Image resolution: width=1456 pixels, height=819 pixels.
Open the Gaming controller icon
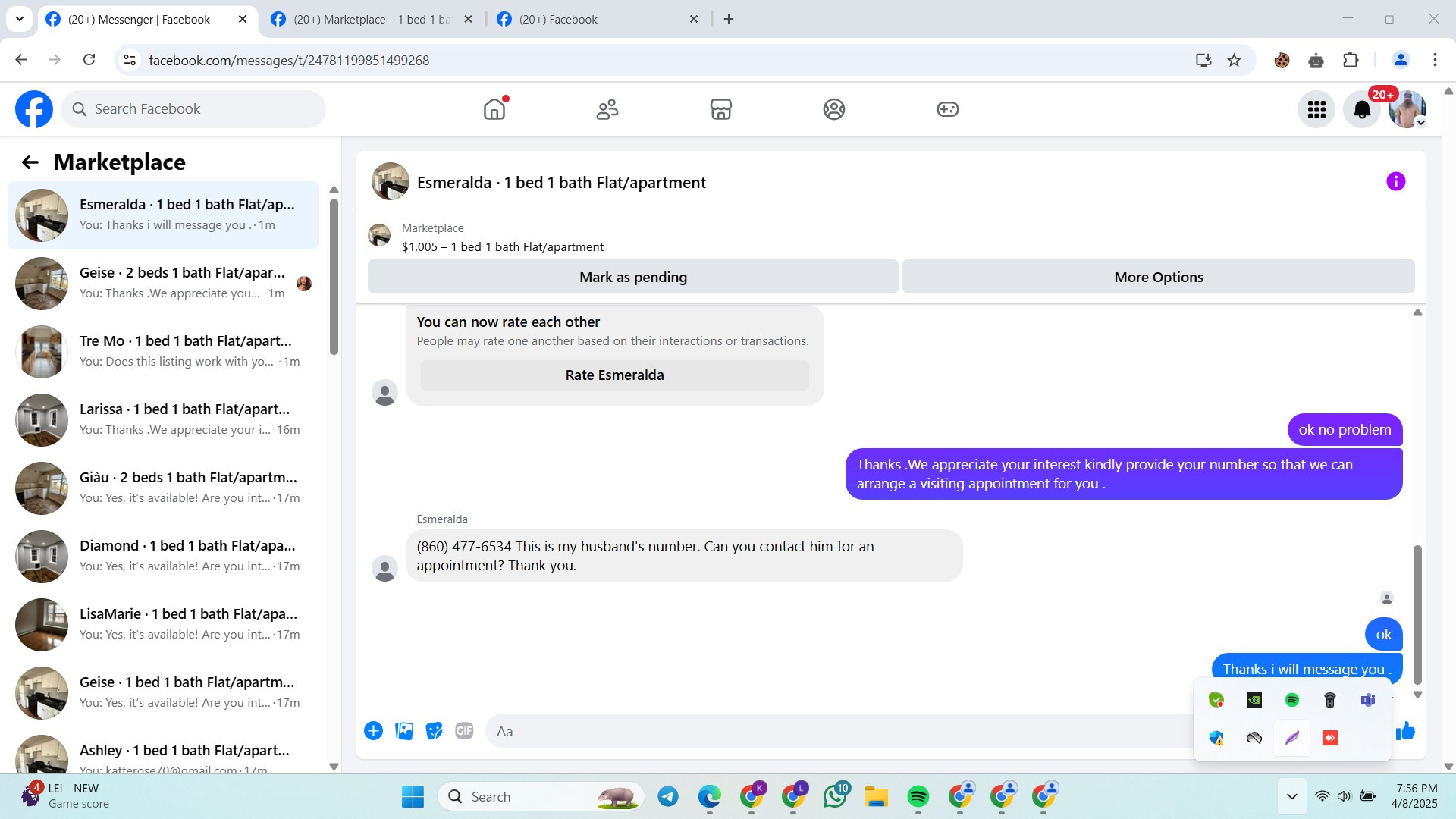[x=947, y=109]
